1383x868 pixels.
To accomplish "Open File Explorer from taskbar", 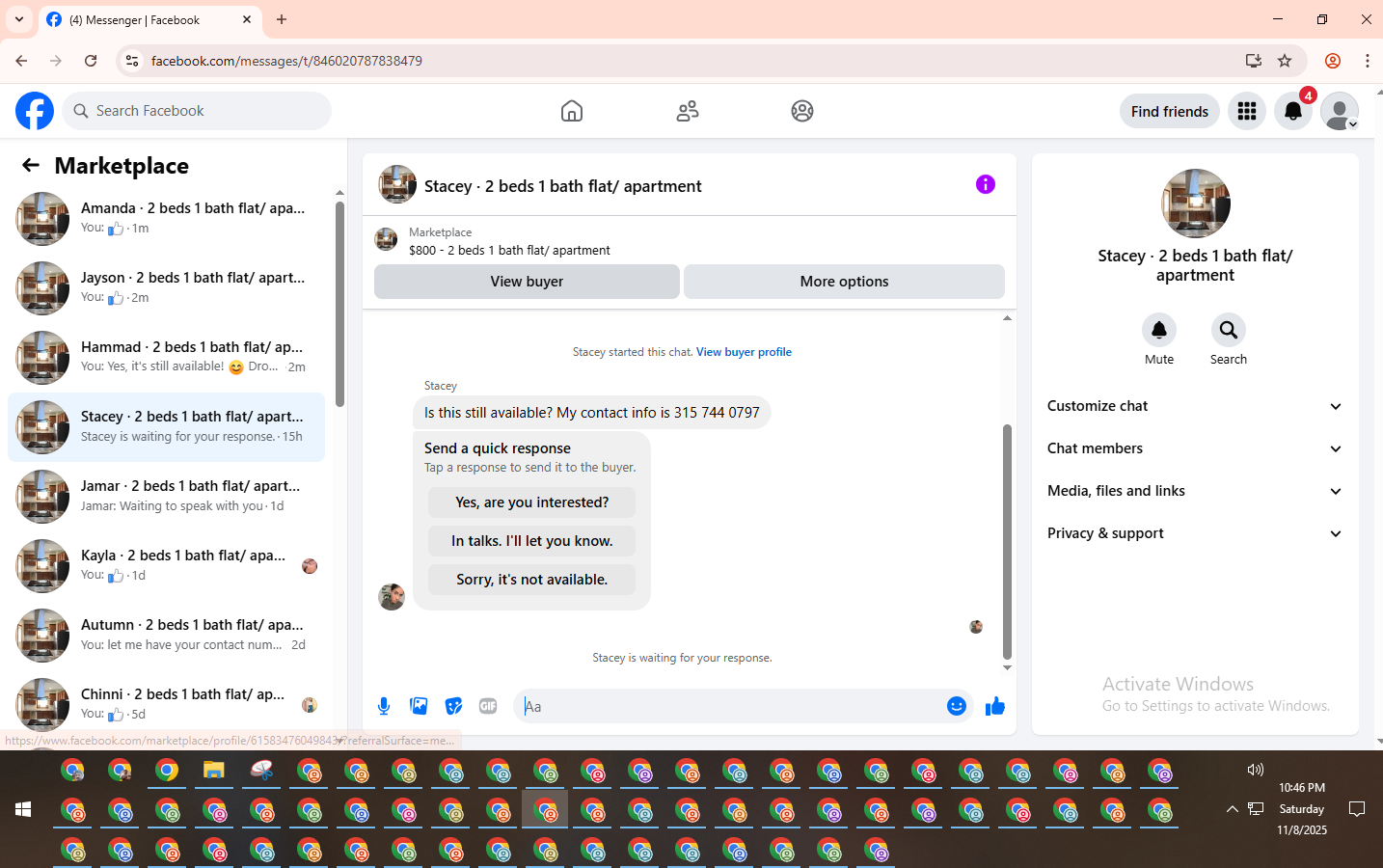I will tap(214, 771).
